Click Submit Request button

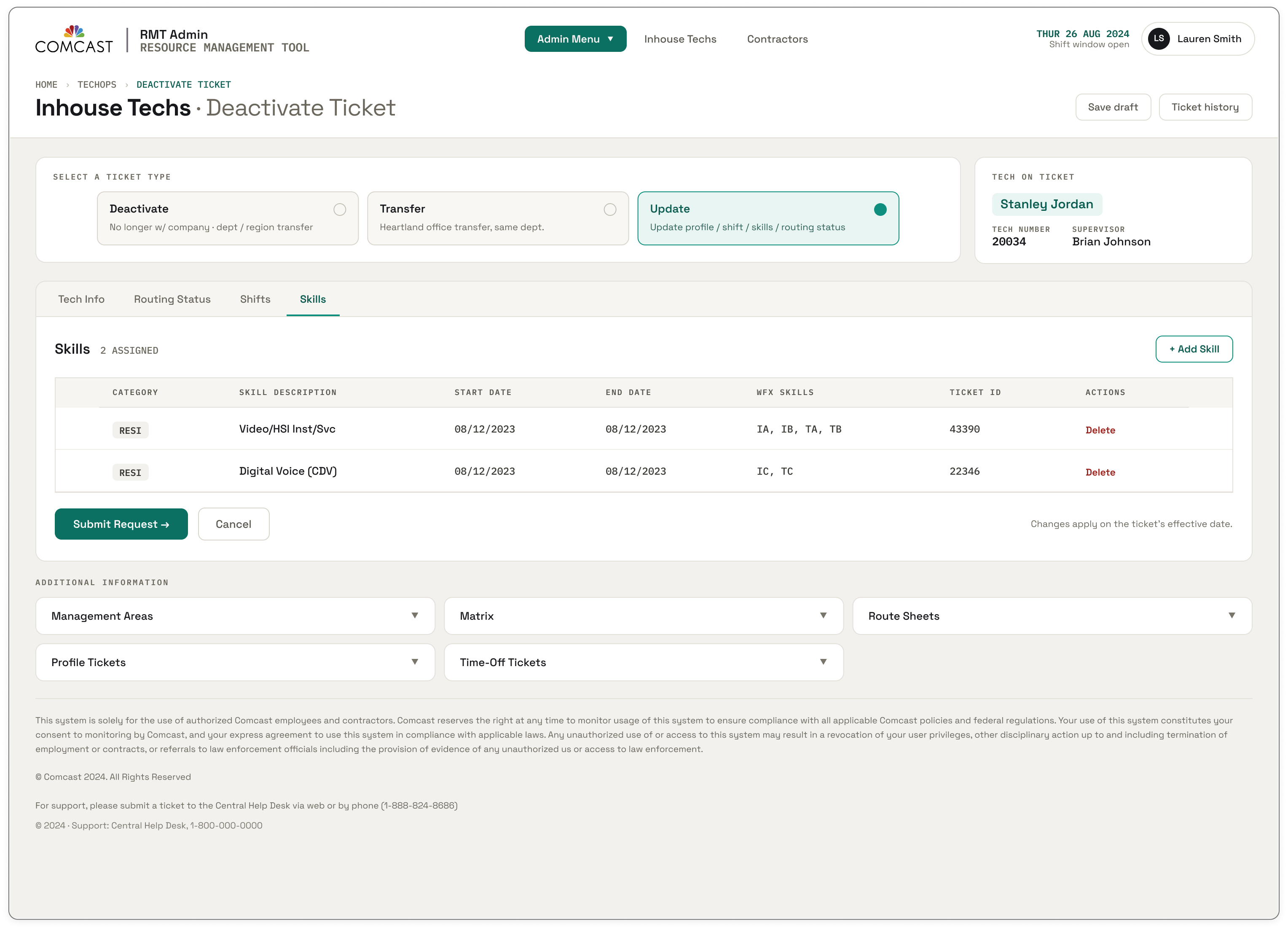tap(121, 524)
